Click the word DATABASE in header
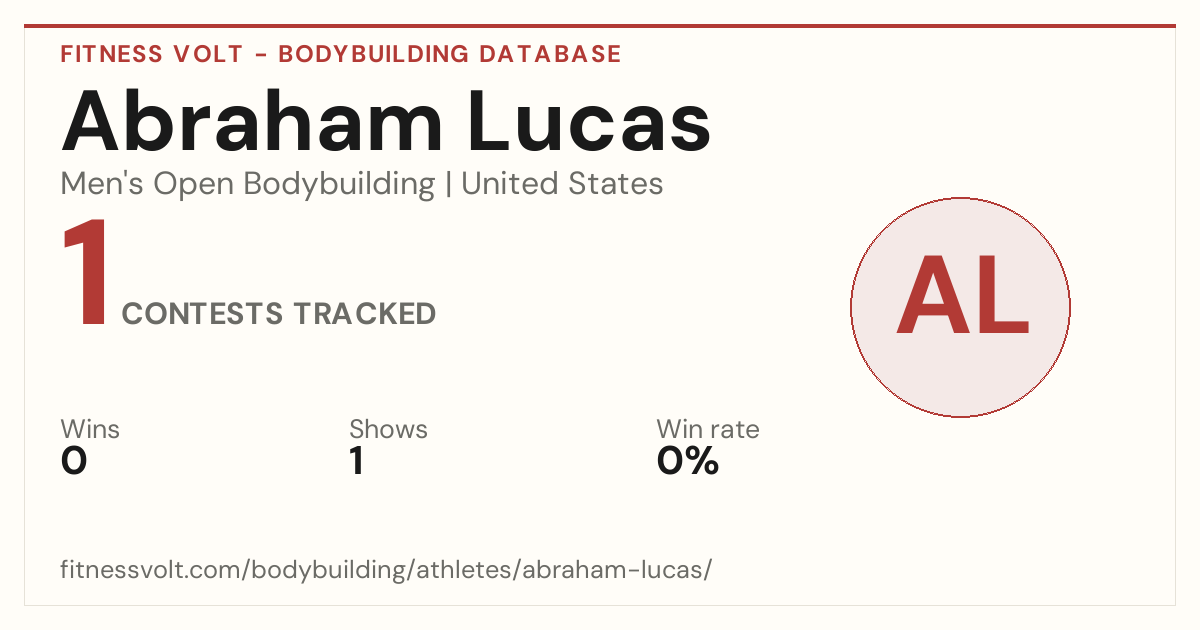 tap(550, 54)
